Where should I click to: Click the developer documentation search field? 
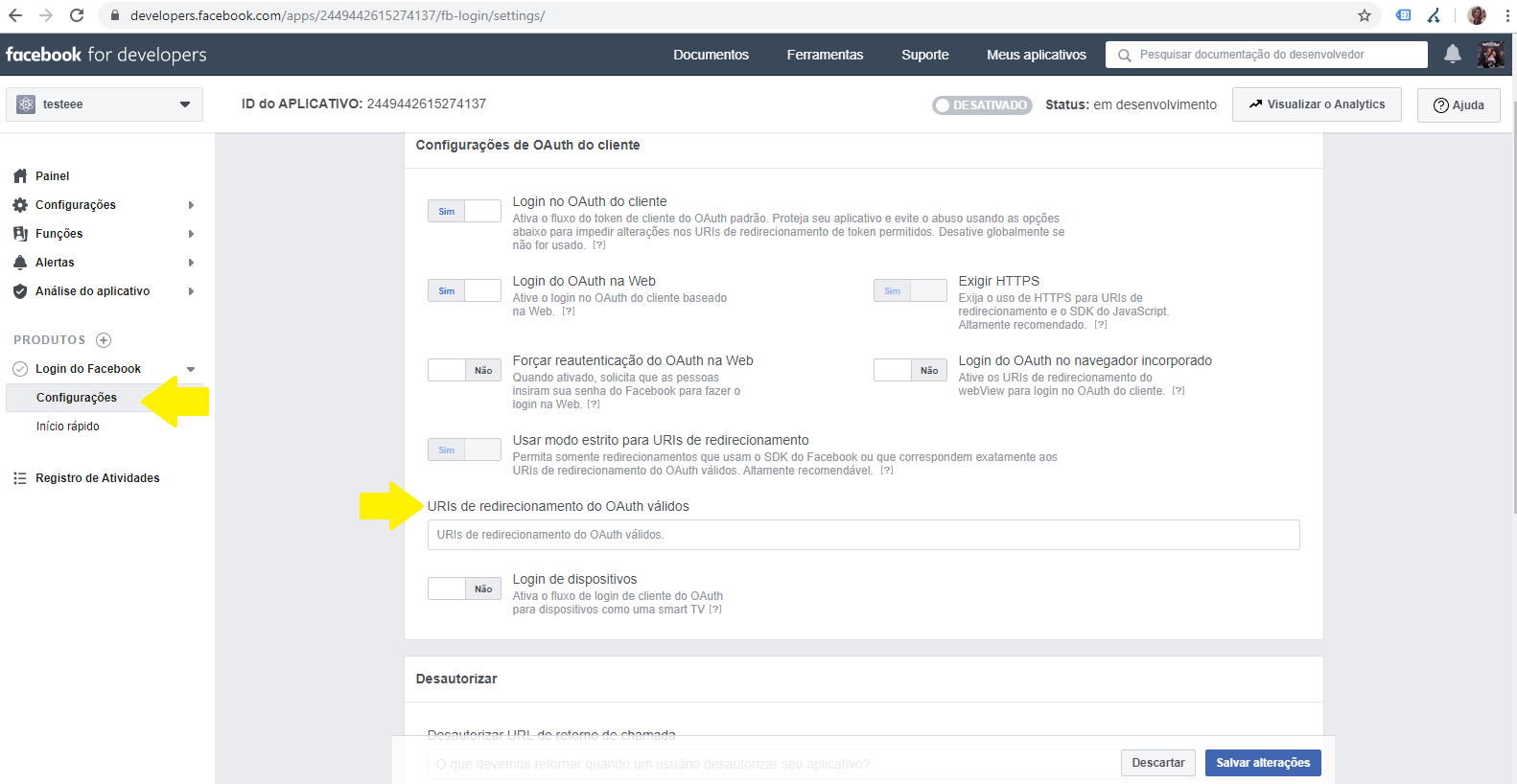[x=1266, y=55]
